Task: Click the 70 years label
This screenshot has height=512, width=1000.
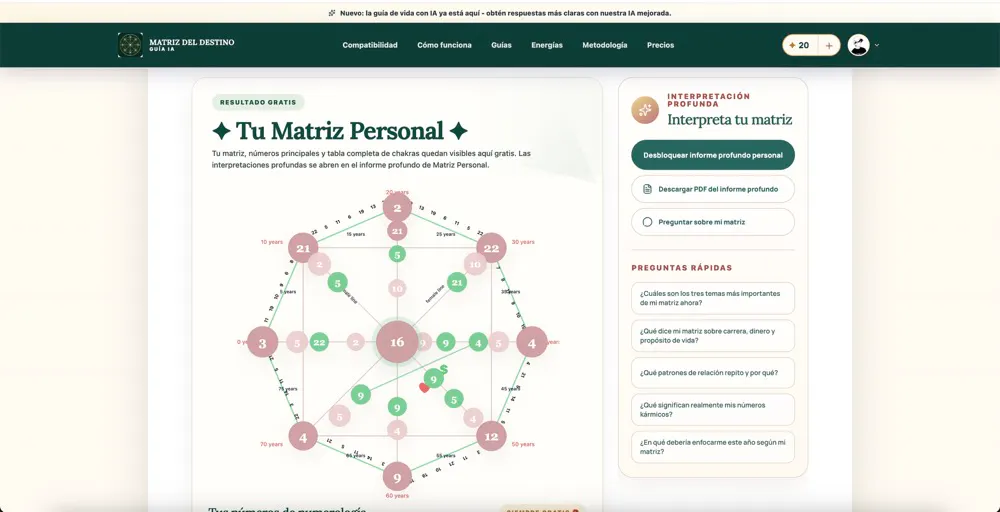Action: click(x=271, y=444)
